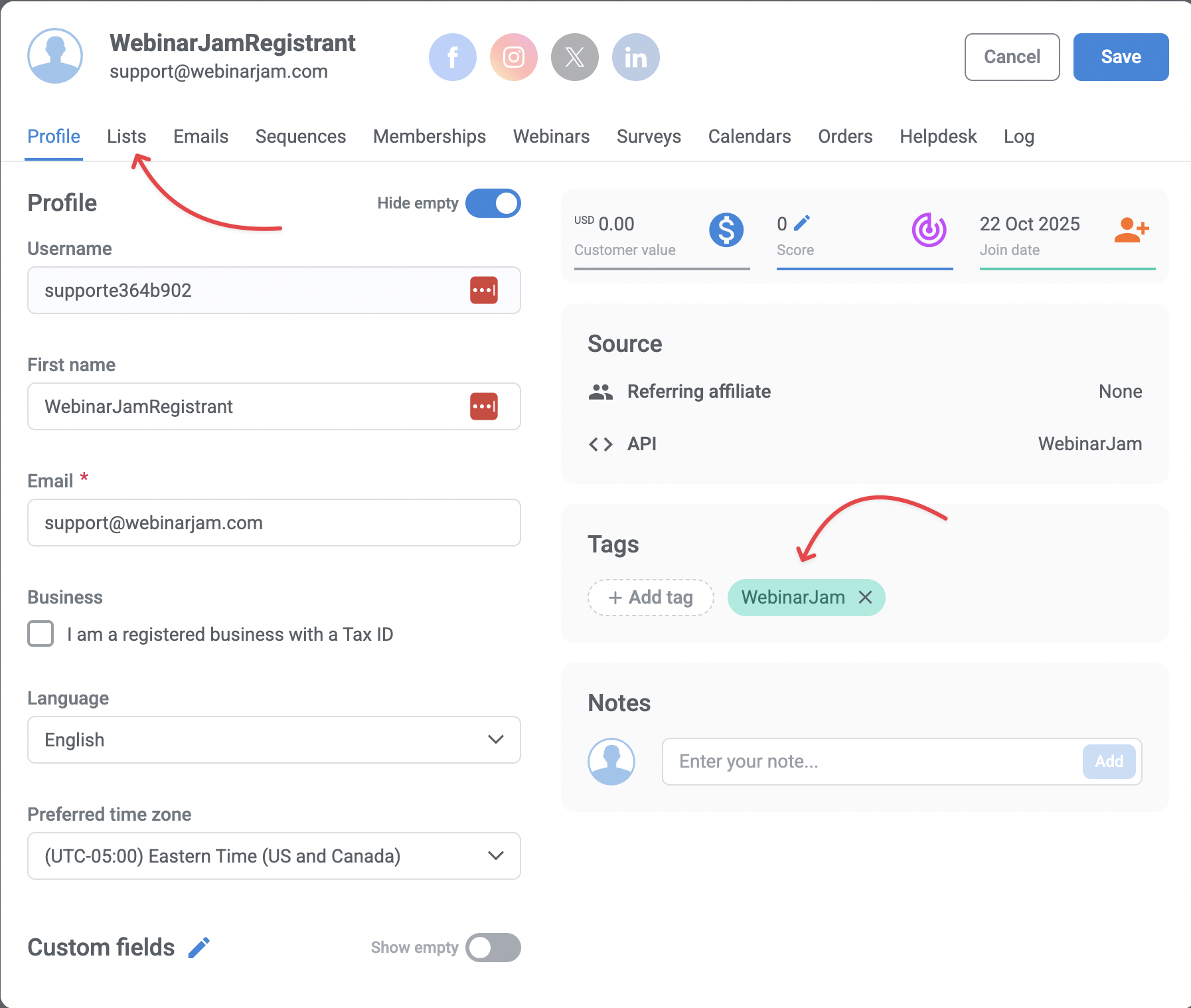Click the WebinarJamRegistrant contact name heading

click(x=232, y=43)
